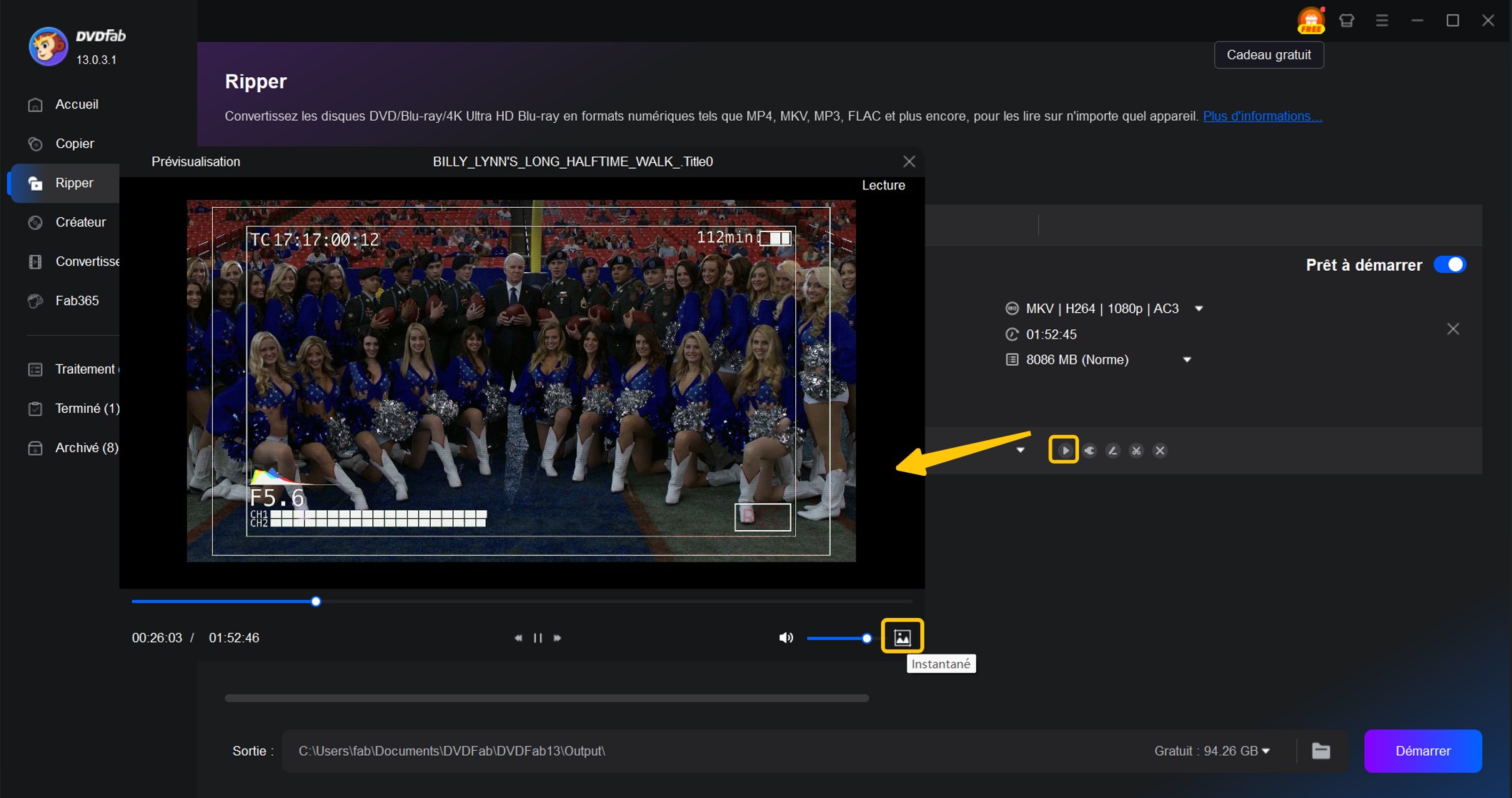Click the Ripper page heading
Image resolution: width=1512 pixels, height=798 pixels.
tap(256, 81)
